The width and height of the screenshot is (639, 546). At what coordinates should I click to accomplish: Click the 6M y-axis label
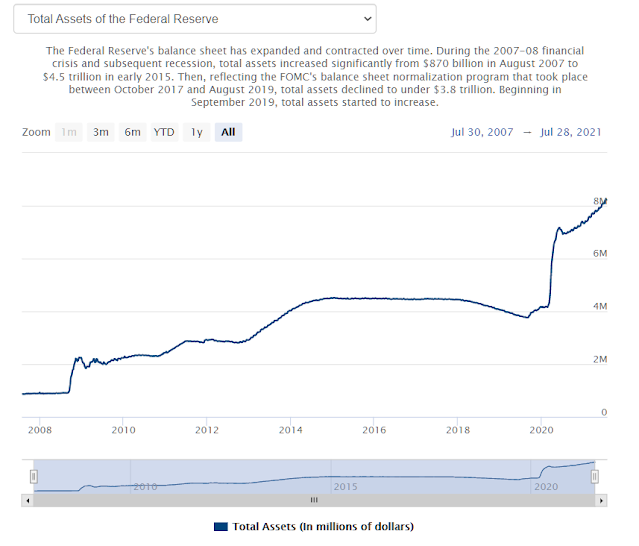[600, 253]
